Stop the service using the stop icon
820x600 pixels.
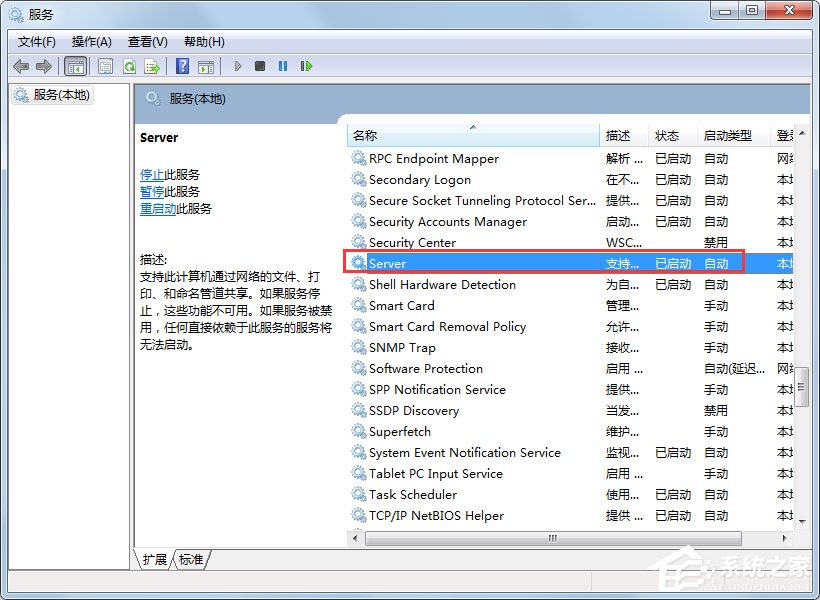259,66
